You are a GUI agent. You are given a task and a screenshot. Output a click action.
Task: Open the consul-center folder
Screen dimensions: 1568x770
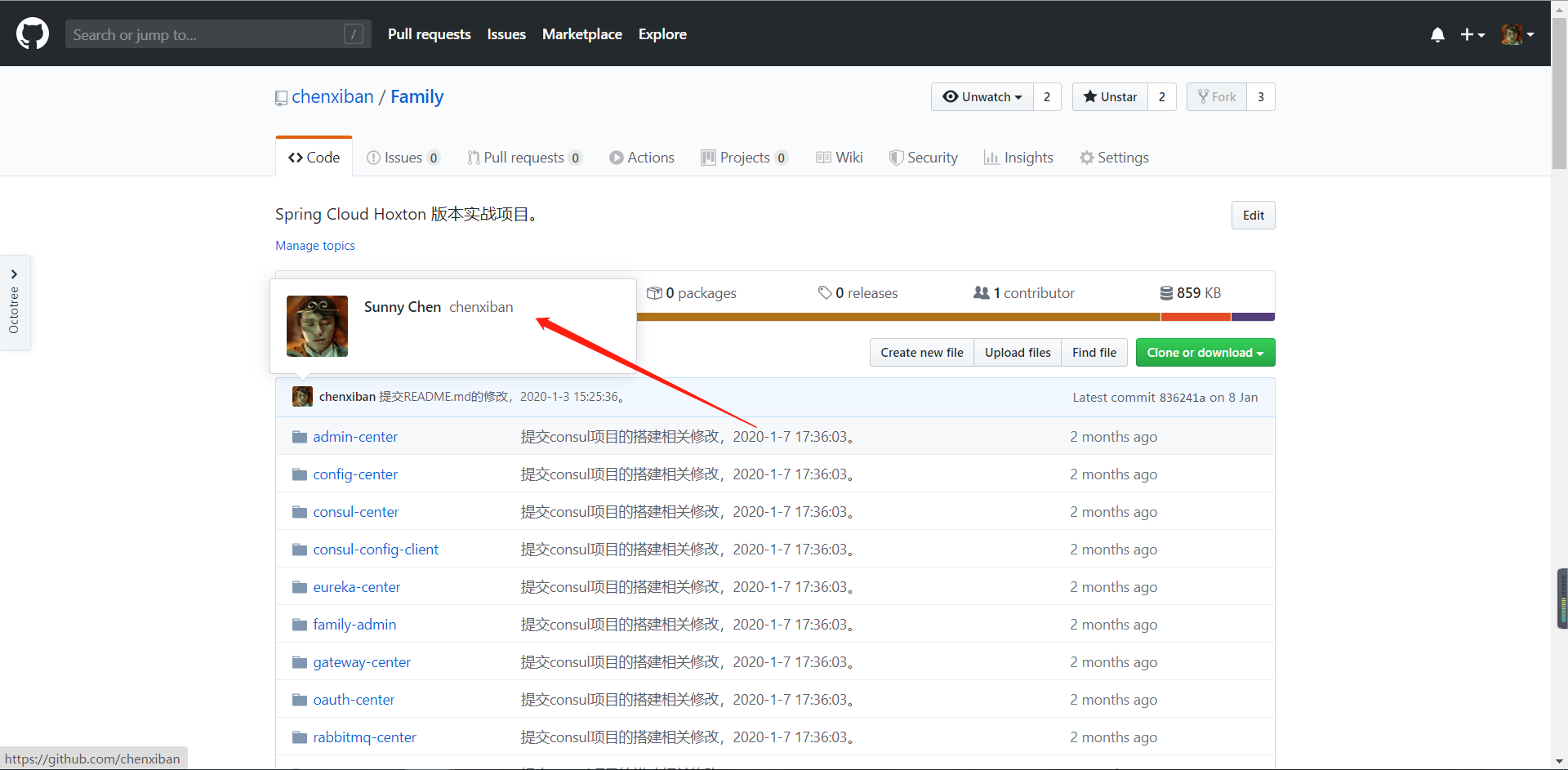(x=355, y=511)
